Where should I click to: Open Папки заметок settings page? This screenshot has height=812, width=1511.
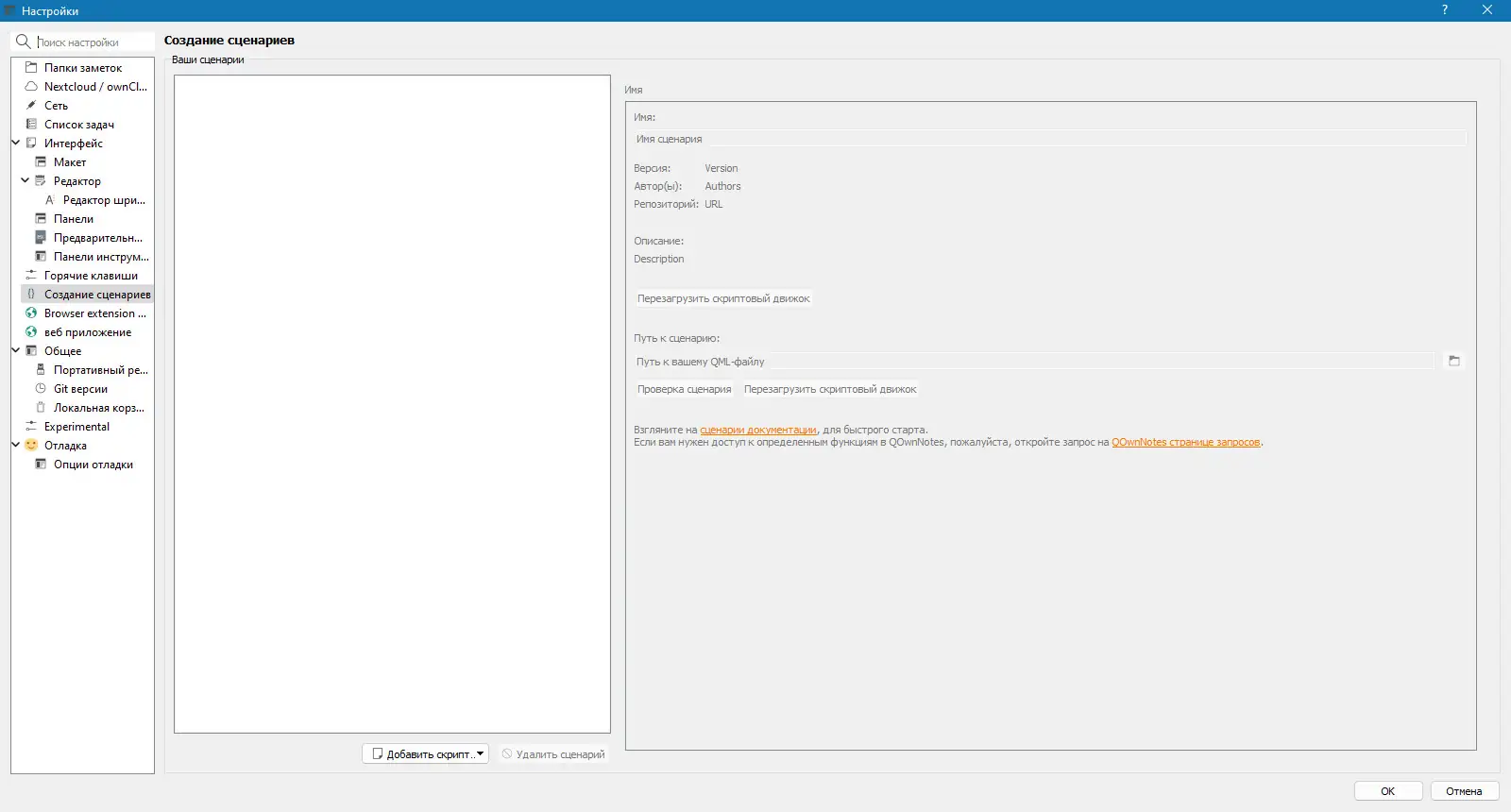pos(83,68)
